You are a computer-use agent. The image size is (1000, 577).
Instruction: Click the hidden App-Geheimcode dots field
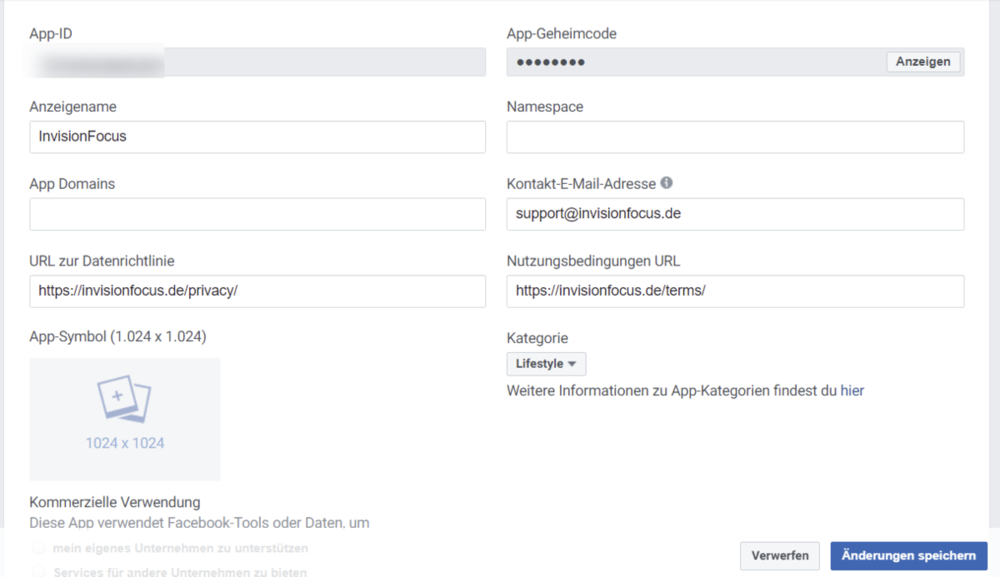pos(690,61)
